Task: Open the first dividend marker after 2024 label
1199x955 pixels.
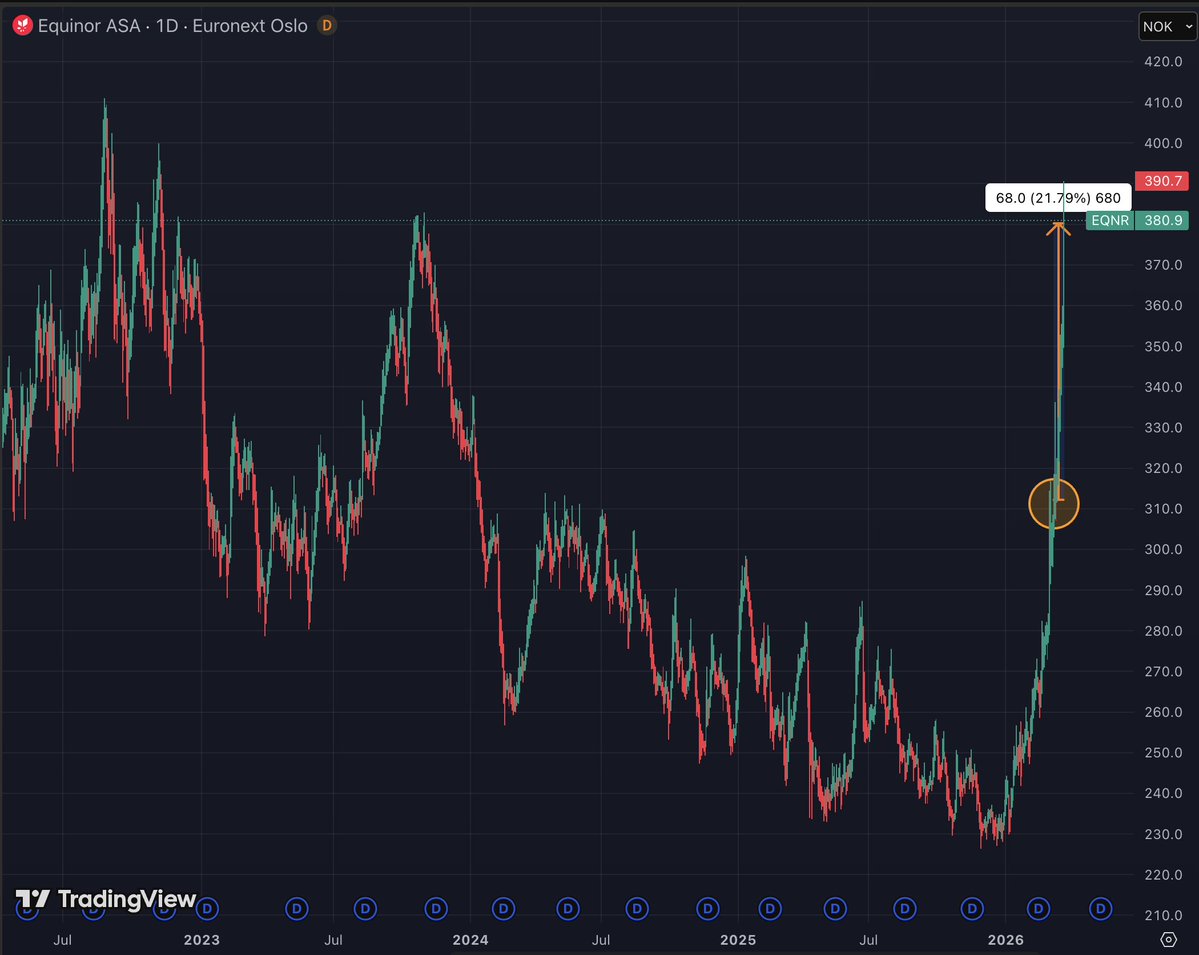Action: tap(503, 908)
